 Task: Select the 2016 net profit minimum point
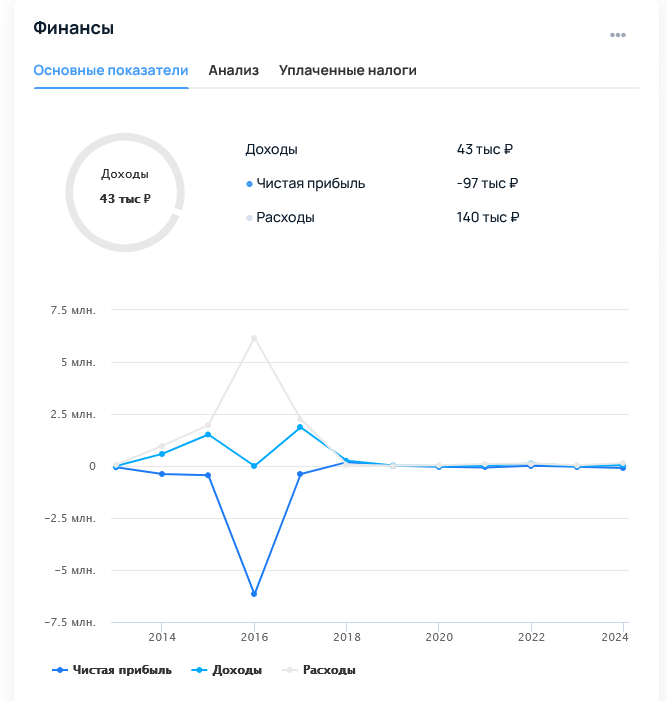[x=254, y=594]
